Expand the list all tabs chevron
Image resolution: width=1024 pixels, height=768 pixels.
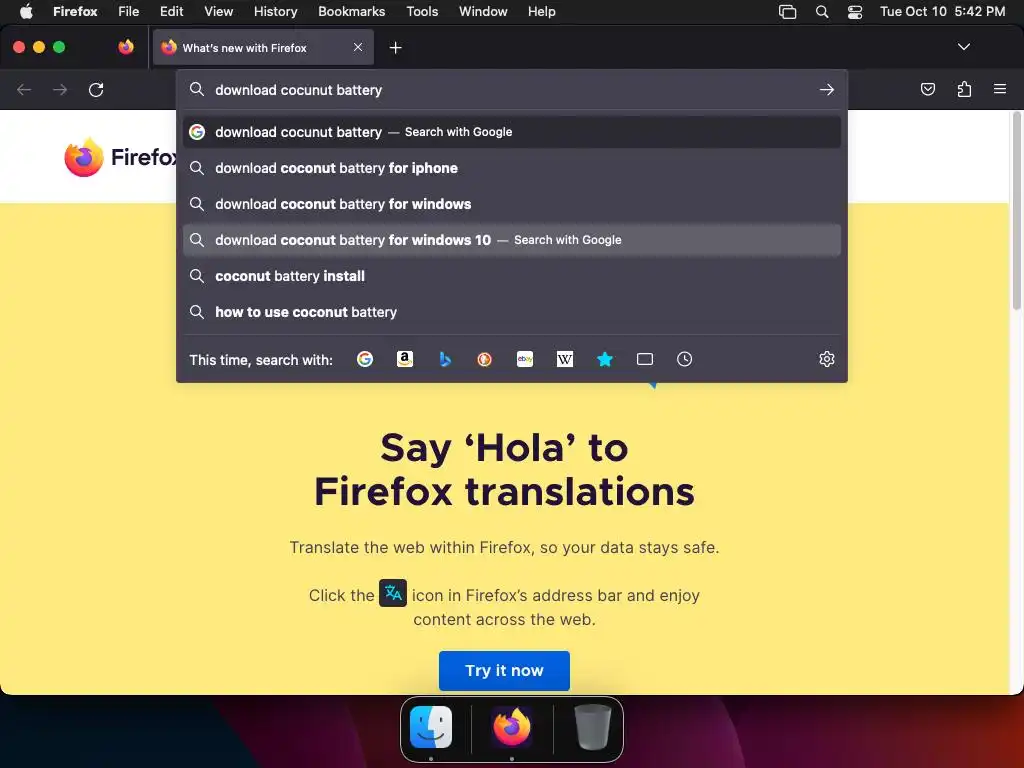click(964, 47)
